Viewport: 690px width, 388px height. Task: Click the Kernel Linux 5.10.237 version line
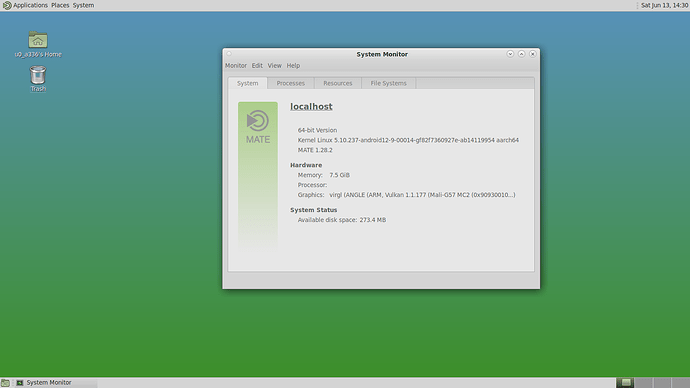point(408,140)
